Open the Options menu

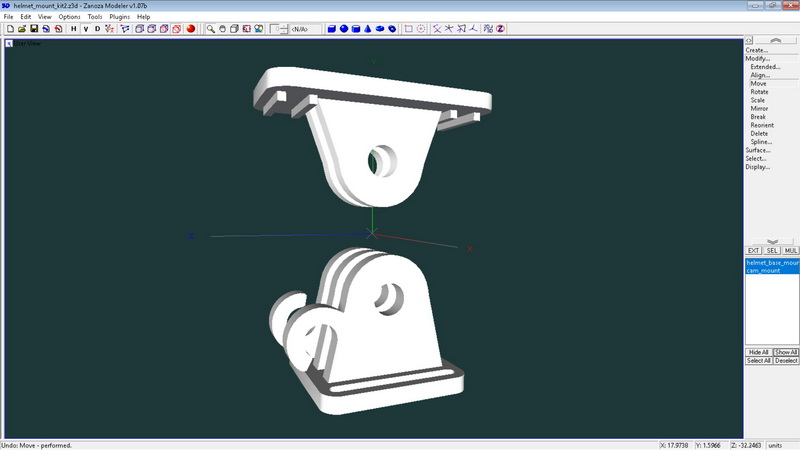(69, 17)
